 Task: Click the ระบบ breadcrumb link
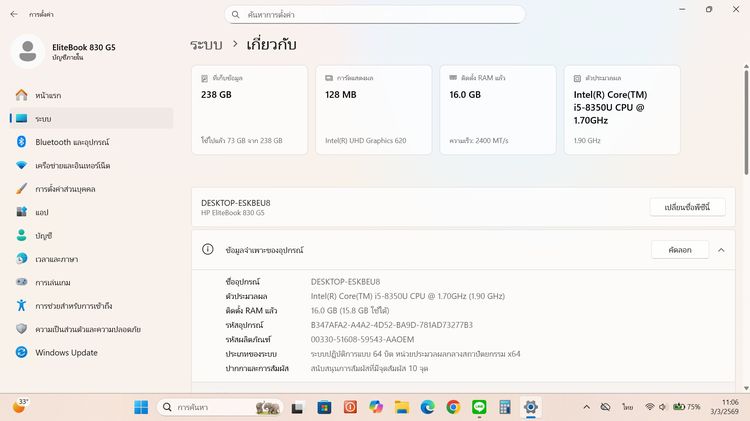pos(206,45)
